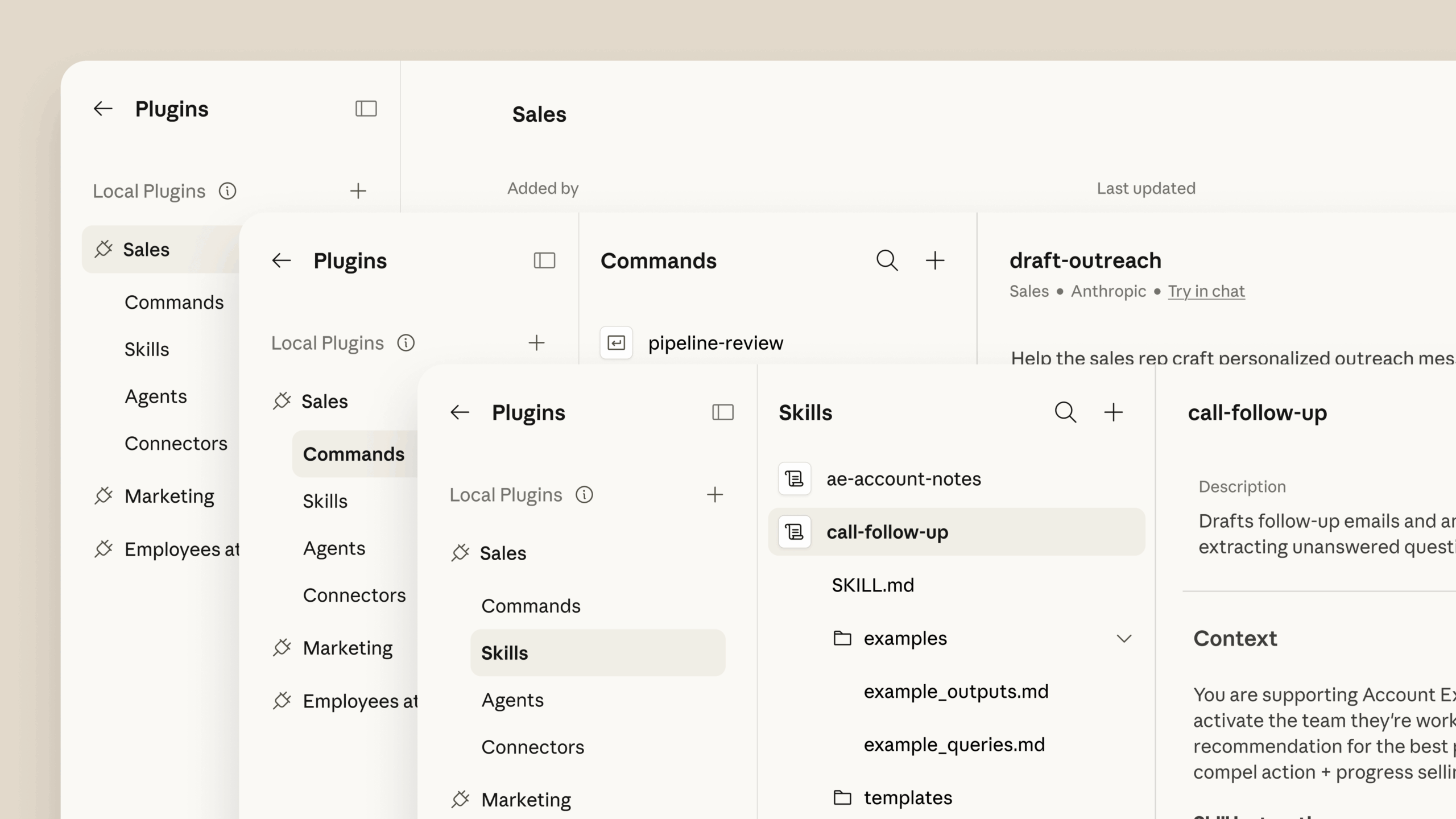Click the templates folder icon

(842, 797)
